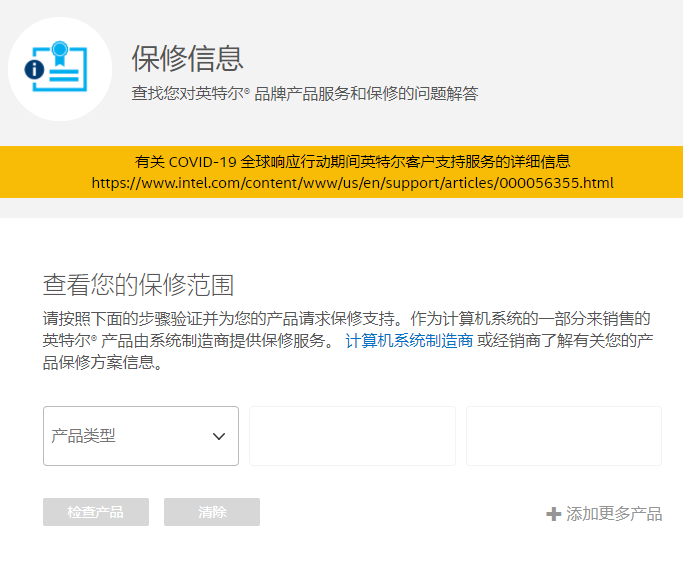683x575 pixels.
Task: Click the intel.com support article URL in banner
Action: pyautogui.click(x=352, y=183)
